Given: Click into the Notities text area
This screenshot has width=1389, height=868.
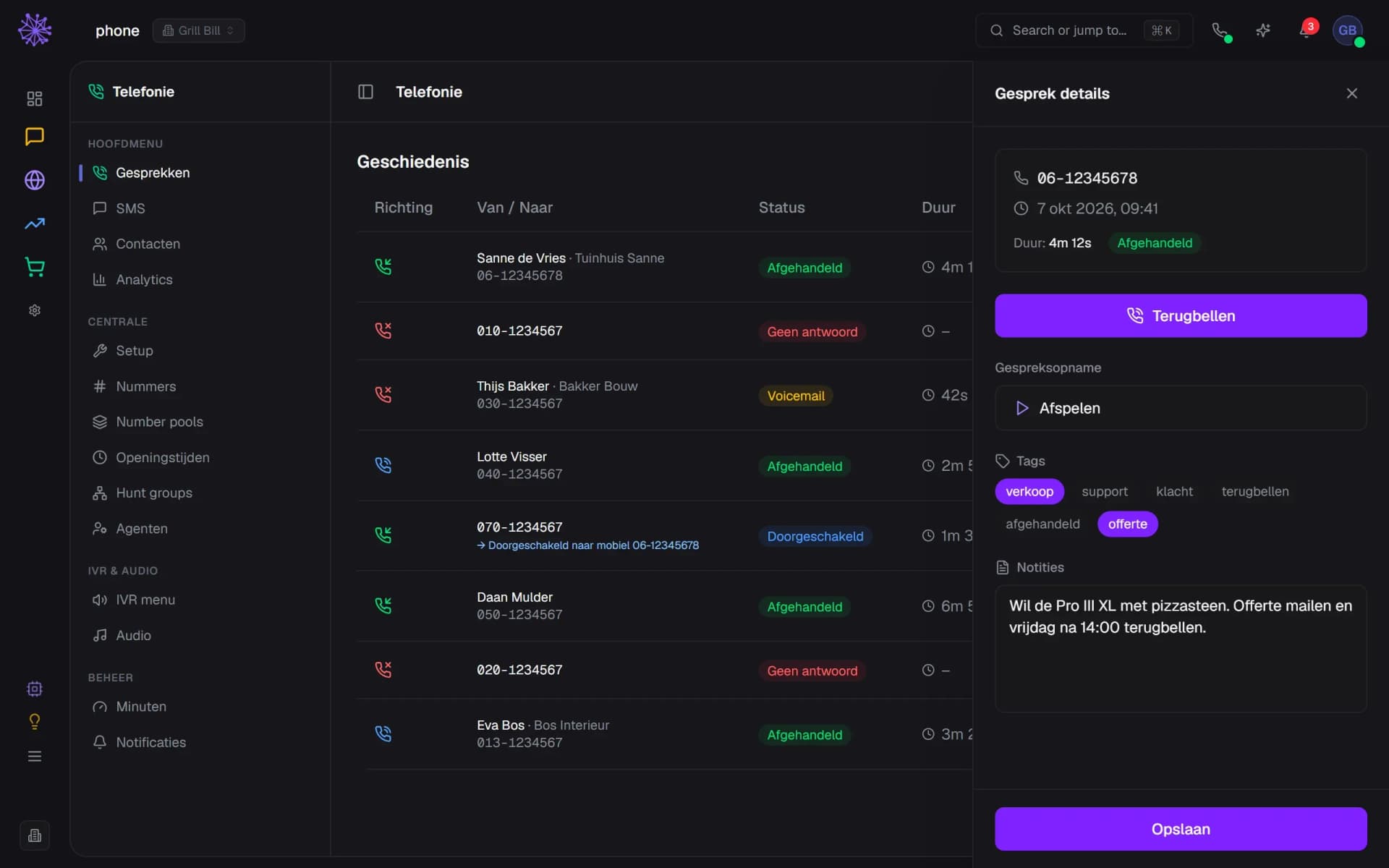Looking at the screenshot, I should pyautogui.click(x=1181, y=649).
